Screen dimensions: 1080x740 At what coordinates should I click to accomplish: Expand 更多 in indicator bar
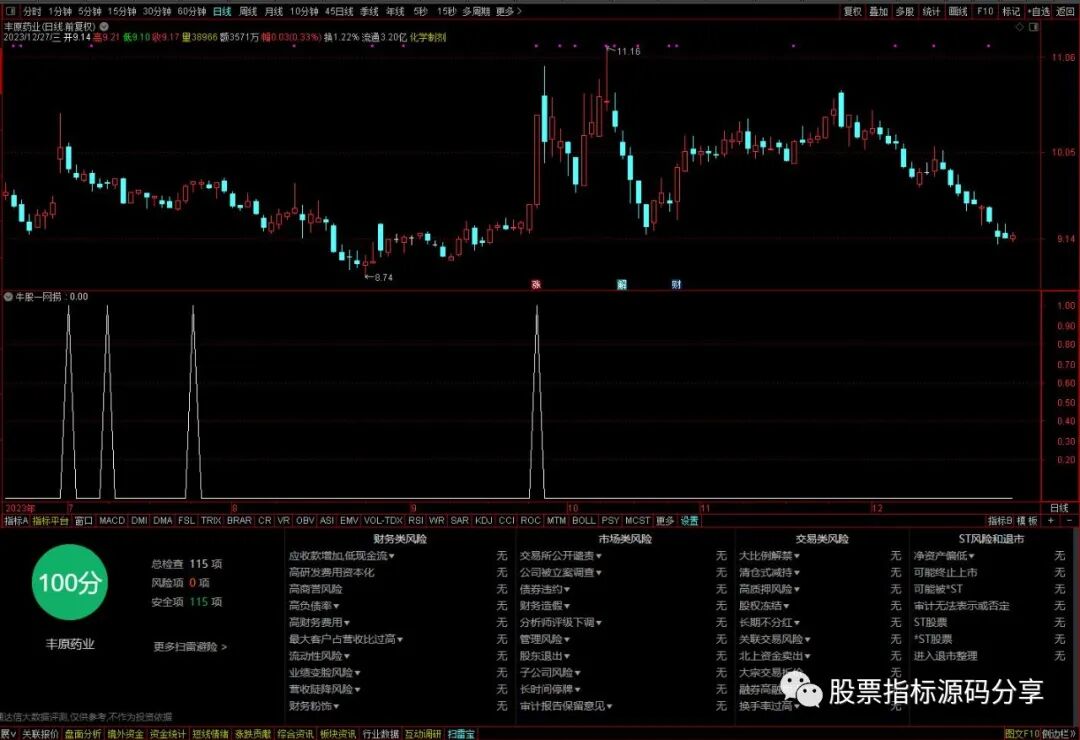665,521
